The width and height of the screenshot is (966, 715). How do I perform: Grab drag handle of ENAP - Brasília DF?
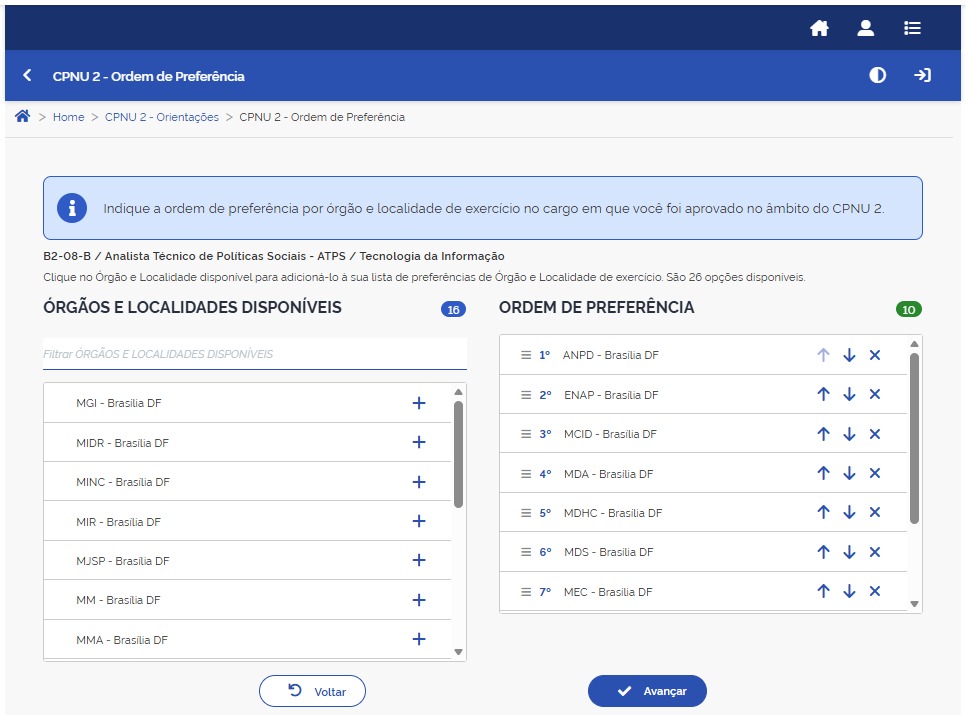[x=526, y=395]
